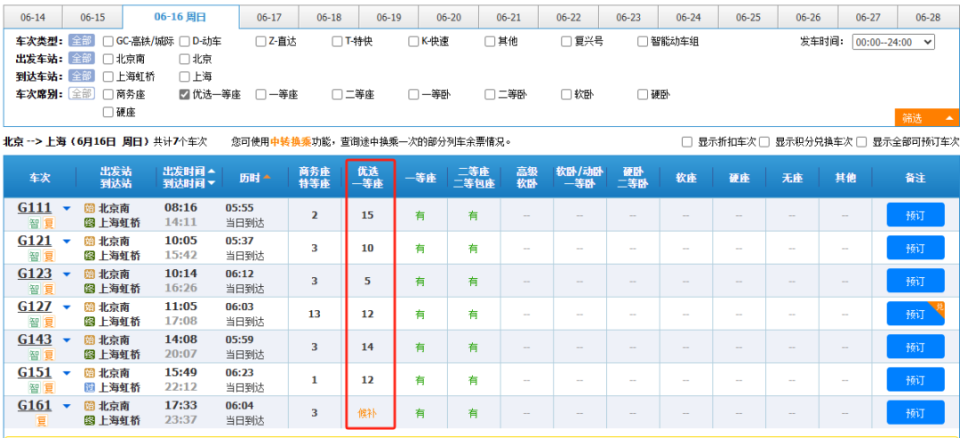Expand stop details arrow beside G121
The height and width of the screenshot is (438, 960).
tap(67, 242)
